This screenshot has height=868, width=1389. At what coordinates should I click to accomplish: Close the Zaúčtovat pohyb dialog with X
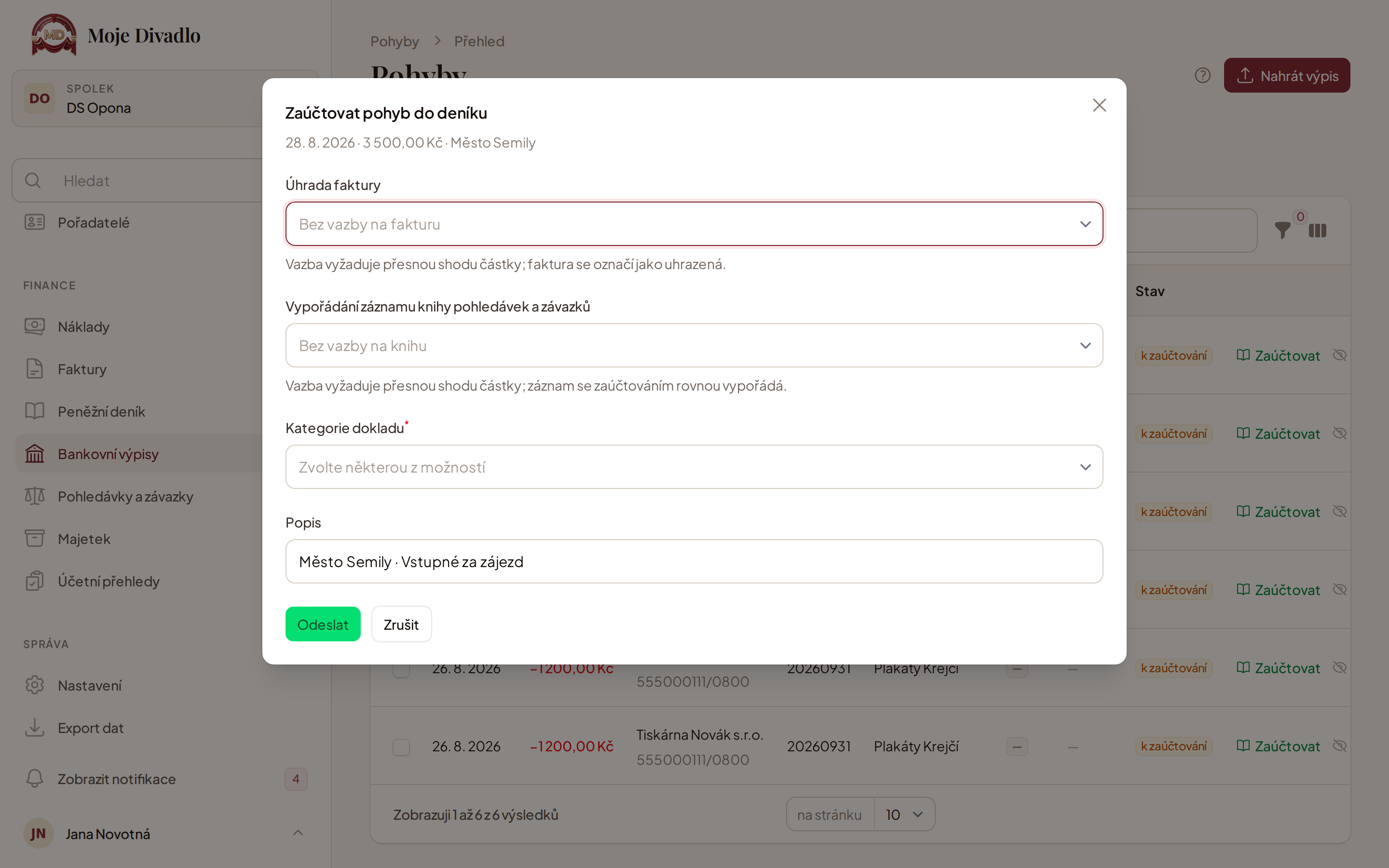coord(1099,105)
